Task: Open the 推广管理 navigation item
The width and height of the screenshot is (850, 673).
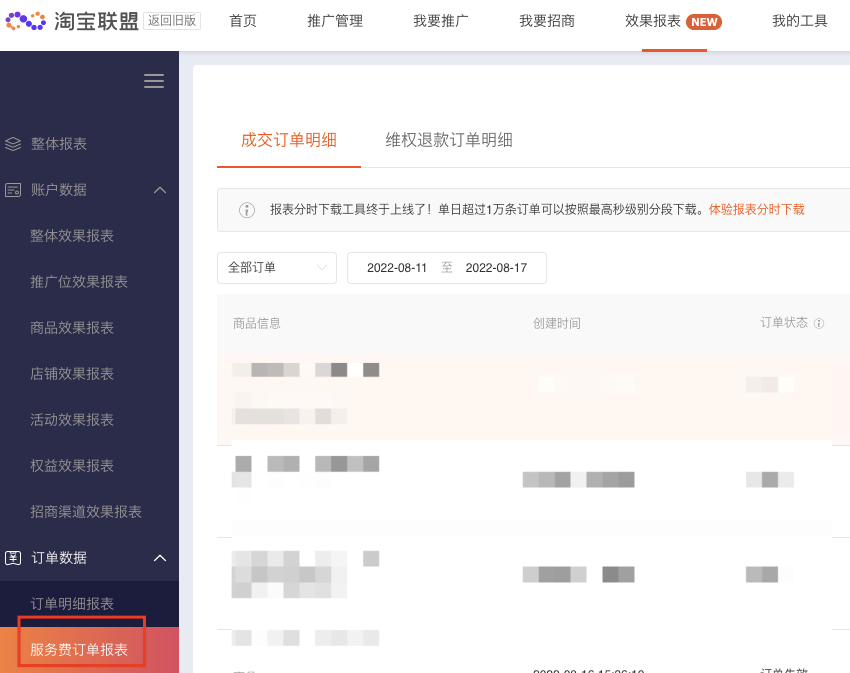Action: pyautogui.click(x=335, y=21)
